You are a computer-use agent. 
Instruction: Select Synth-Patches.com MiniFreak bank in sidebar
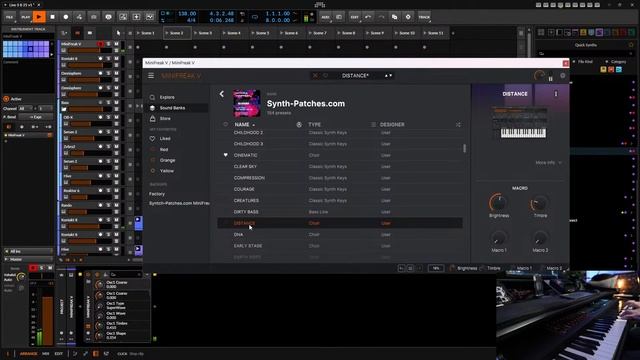click(179, 203)
